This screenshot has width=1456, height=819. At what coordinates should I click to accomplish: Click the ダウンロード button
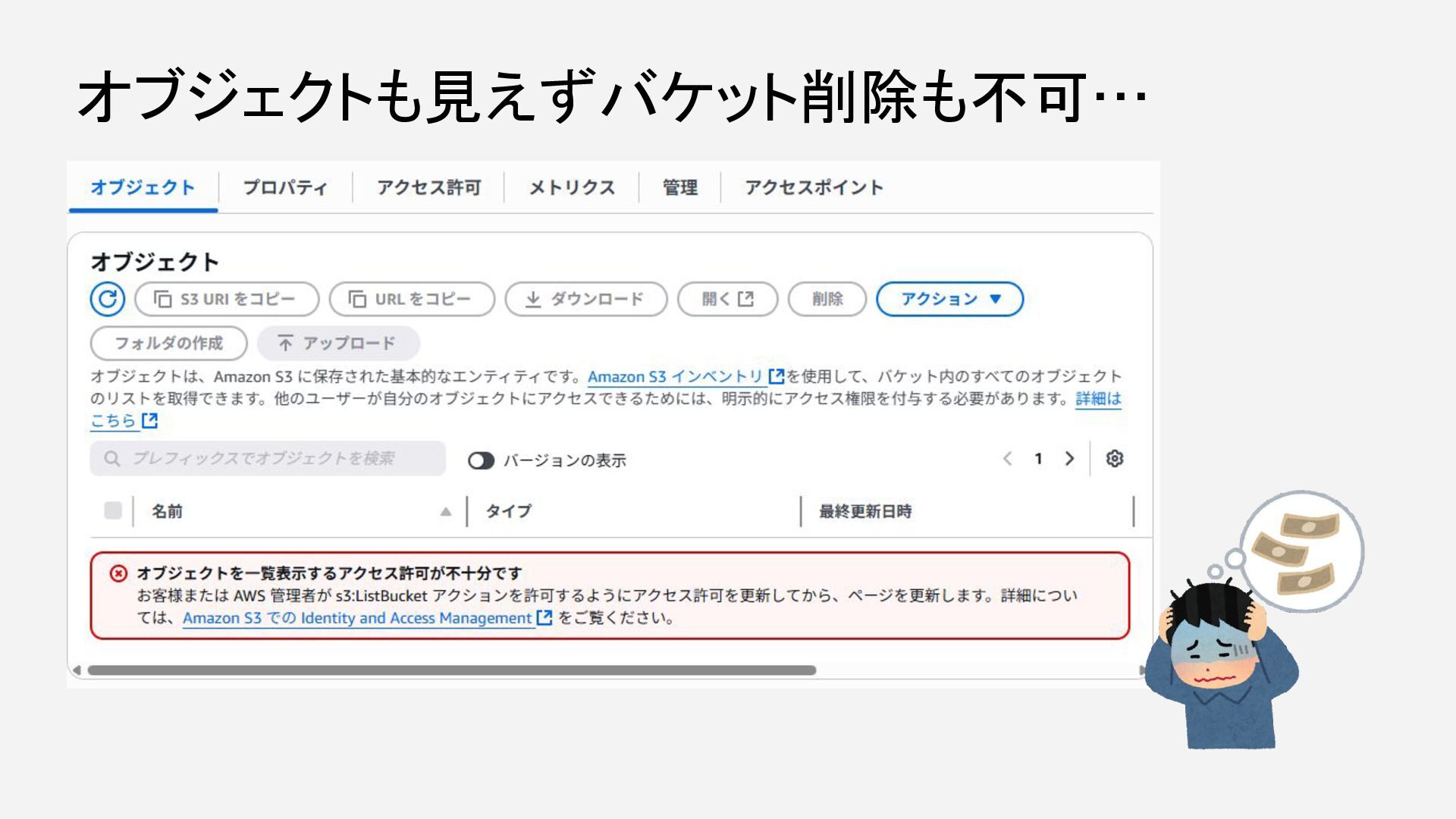tap(585, 299)
